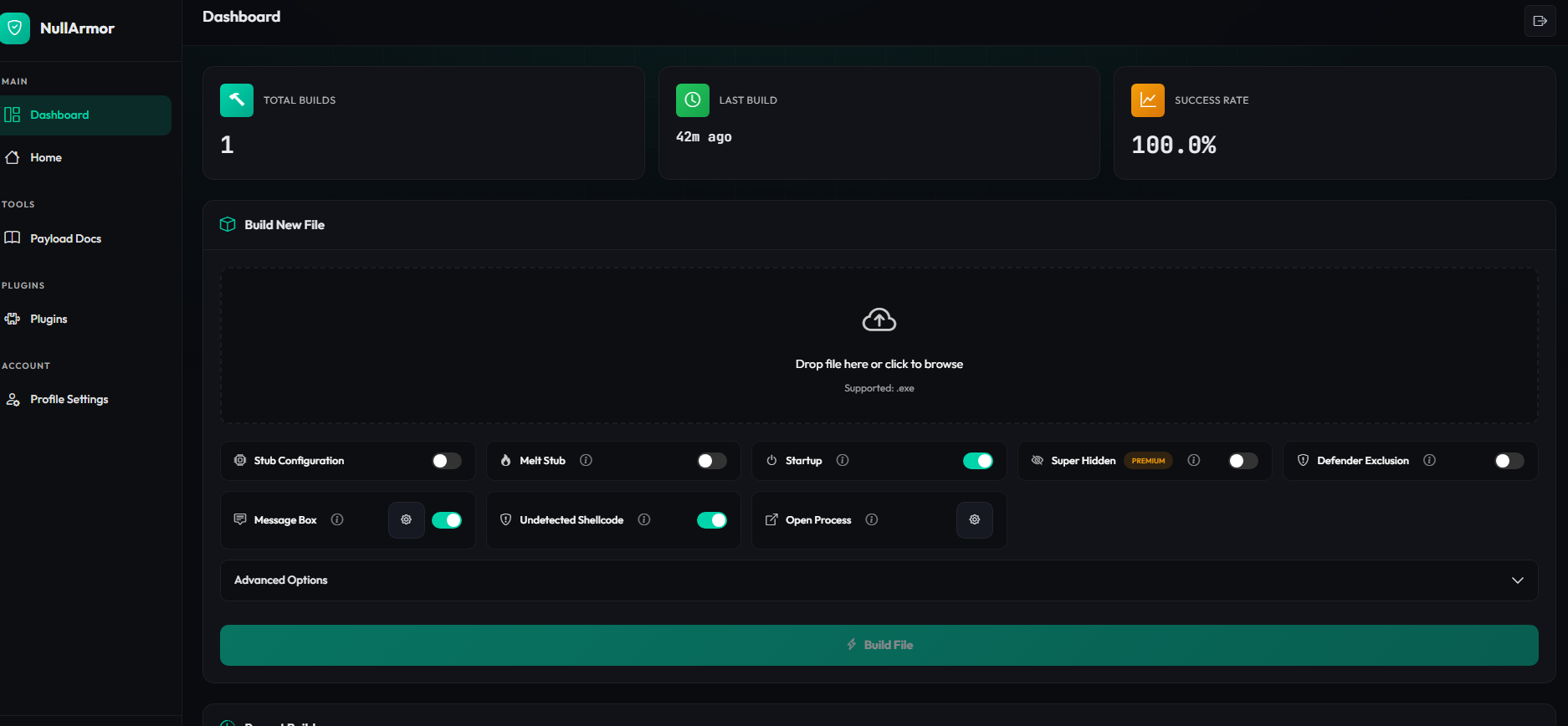The height and width of the screenshot is (726, 1568).
Task: Show info tooltip for Melt Stub
Action: coord(587,460)
